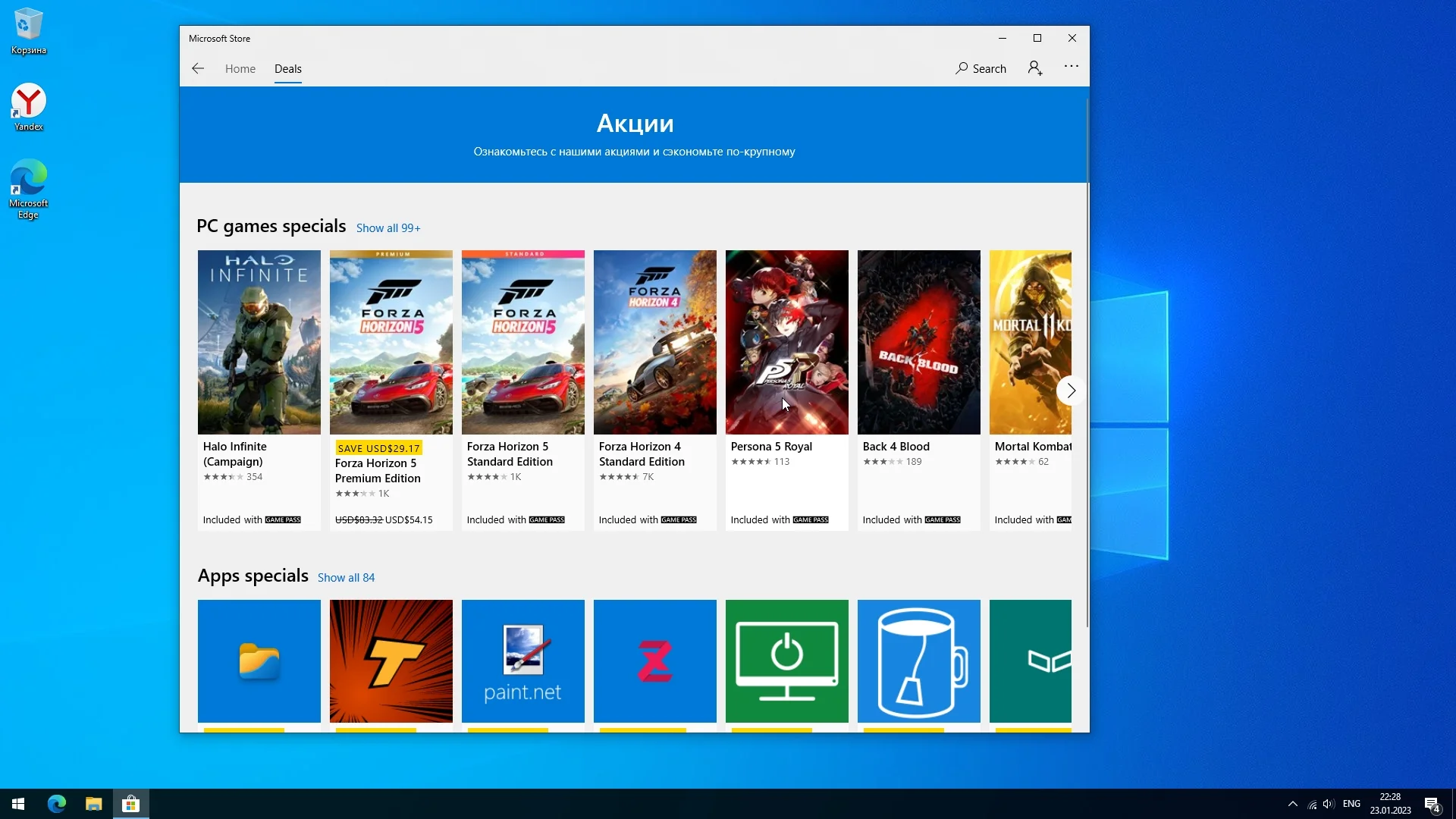
Task: Show hidden system tray icons chevron
Action: (x=1292, y=804)
